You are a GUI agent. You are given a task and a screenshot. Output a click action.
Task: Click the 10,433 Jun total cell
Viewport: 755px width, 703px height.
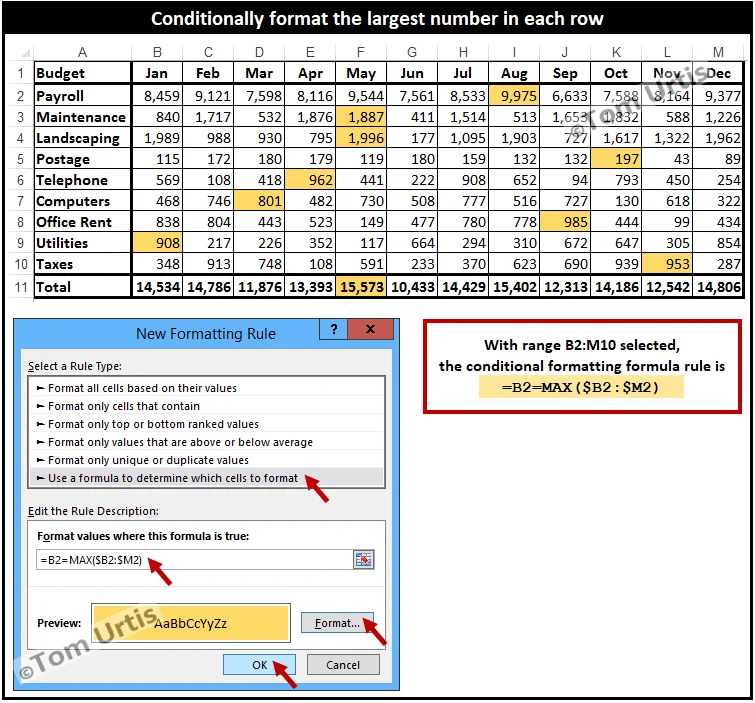[412, 287]
